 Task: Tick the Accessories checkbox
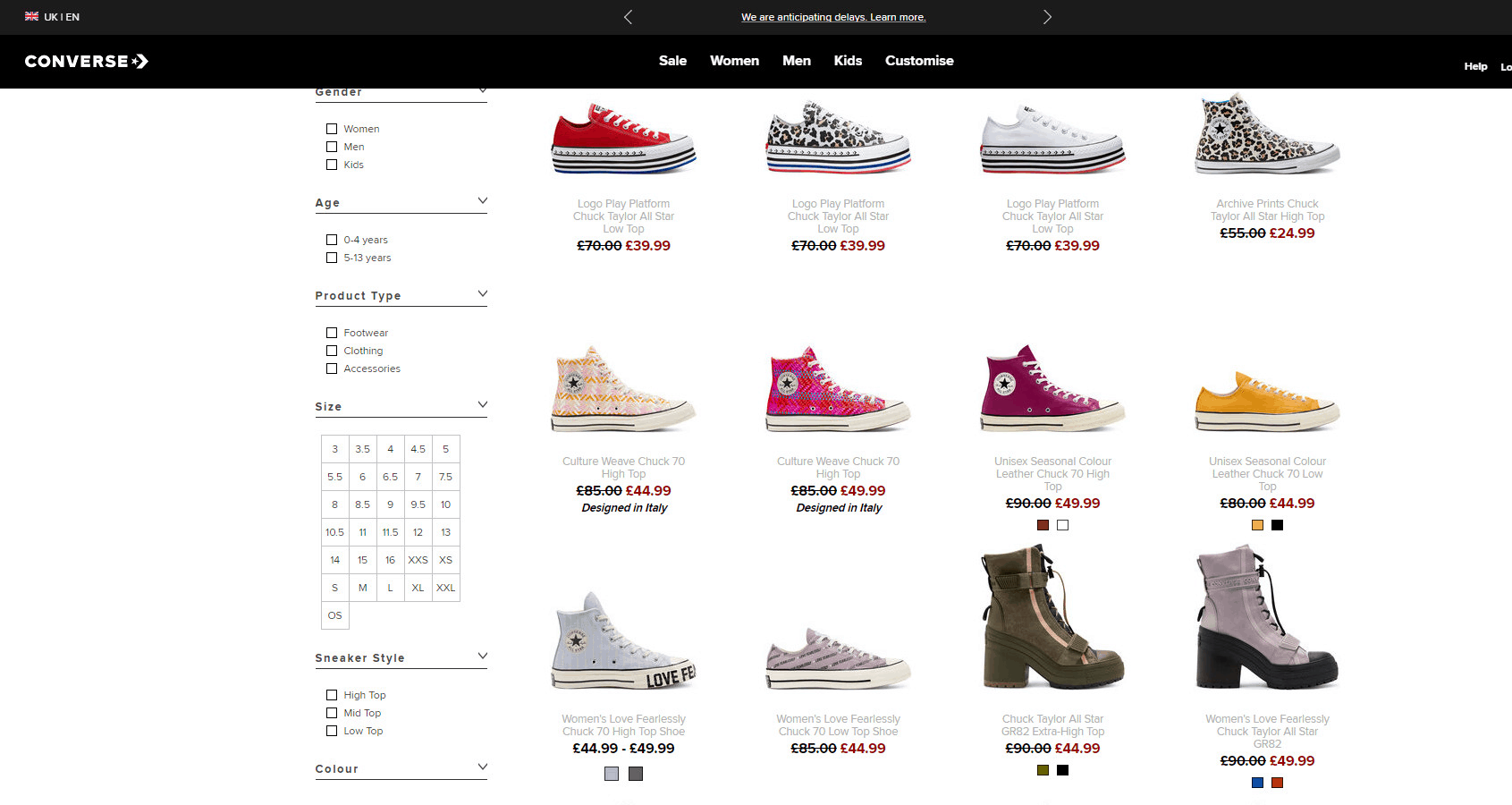coord(332,369)
